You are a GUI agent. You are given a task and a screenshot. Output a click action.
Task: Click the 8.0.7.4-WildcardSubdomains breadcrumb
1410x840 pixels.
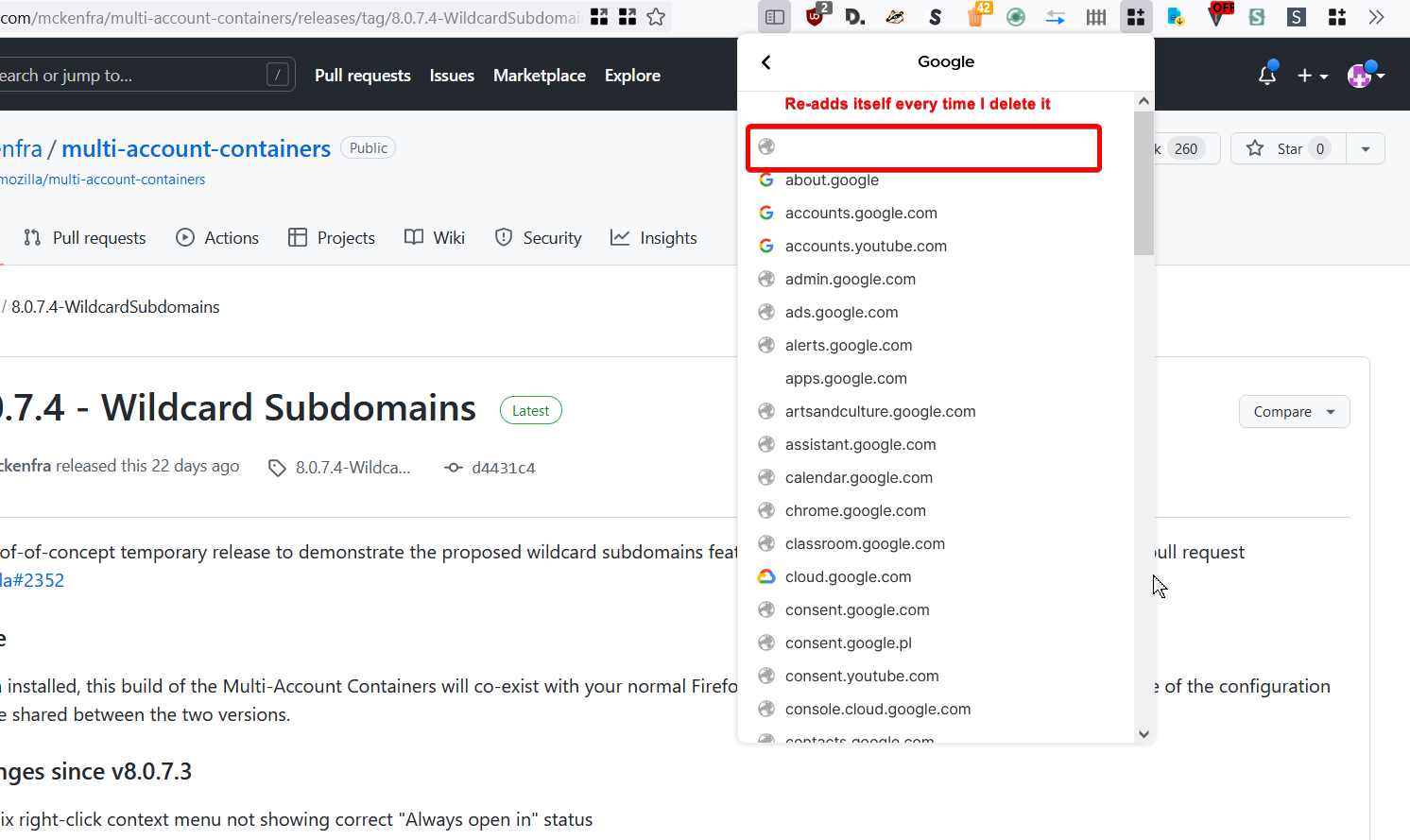pos(115,307)
